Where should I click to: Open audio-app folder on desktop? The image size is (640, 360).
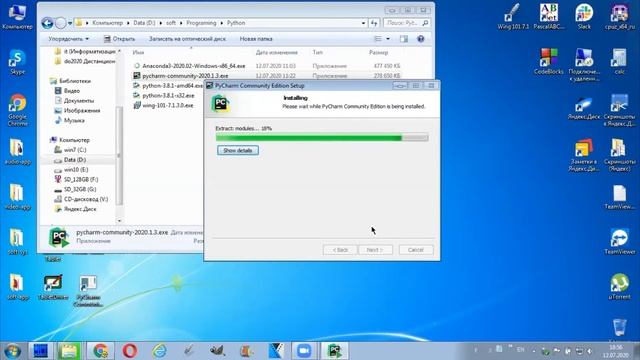(17, 151)
